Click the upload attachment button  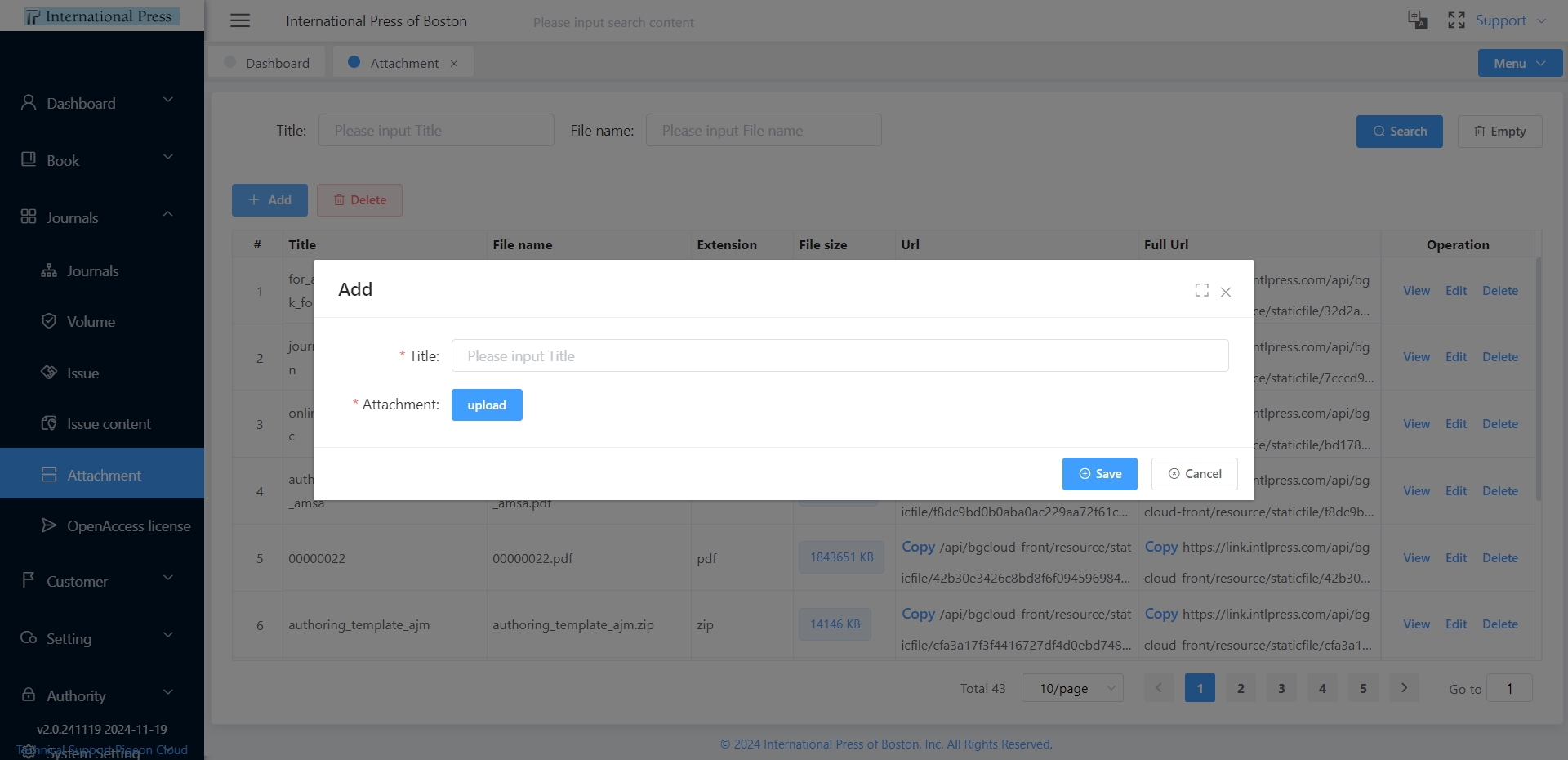point(487,405)
